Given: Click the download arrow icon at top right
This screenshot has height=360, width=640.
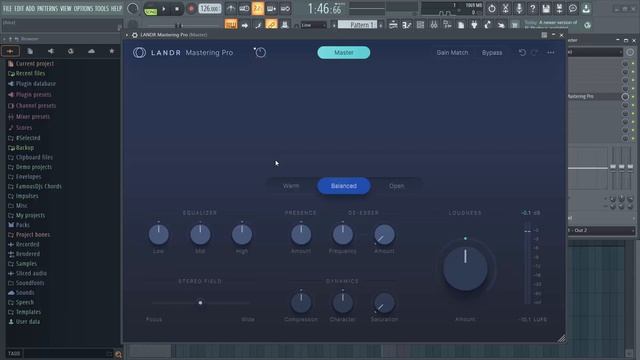Looking at the screenshot, I should point(586,8).
